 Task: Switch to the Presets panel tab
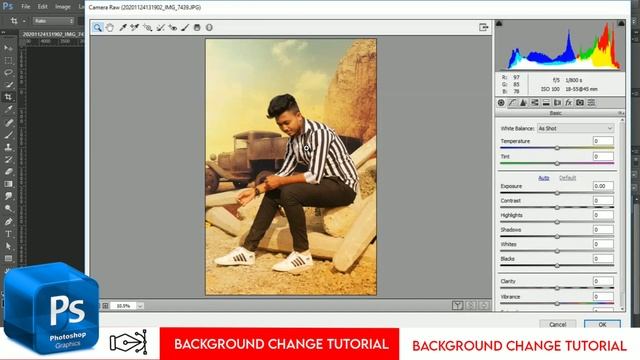click(591, 103)
